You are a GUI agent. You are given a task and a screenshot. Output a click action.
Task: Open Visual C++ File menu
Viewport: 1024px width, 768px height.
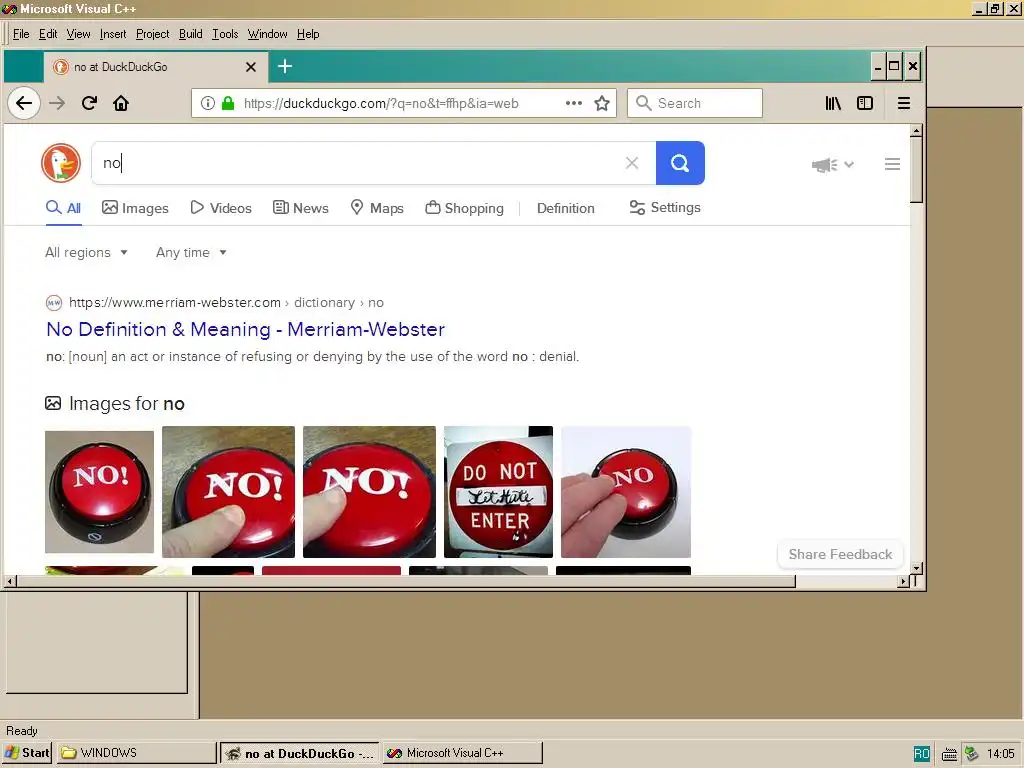[21, 34]
